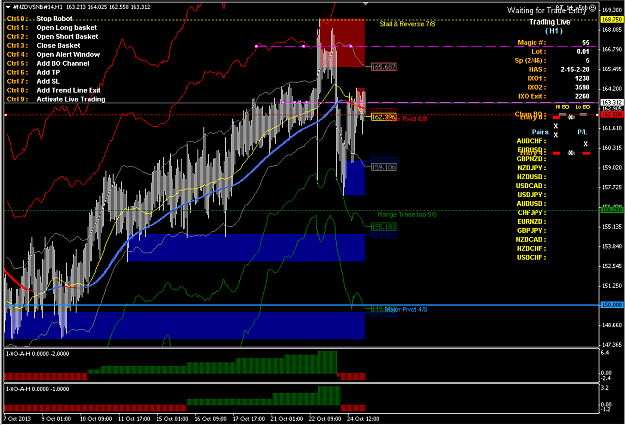Click the 159.106 level label box
The width and height of the screenshot is (625, 425).
pyautogui.click(x=383, y=167)
